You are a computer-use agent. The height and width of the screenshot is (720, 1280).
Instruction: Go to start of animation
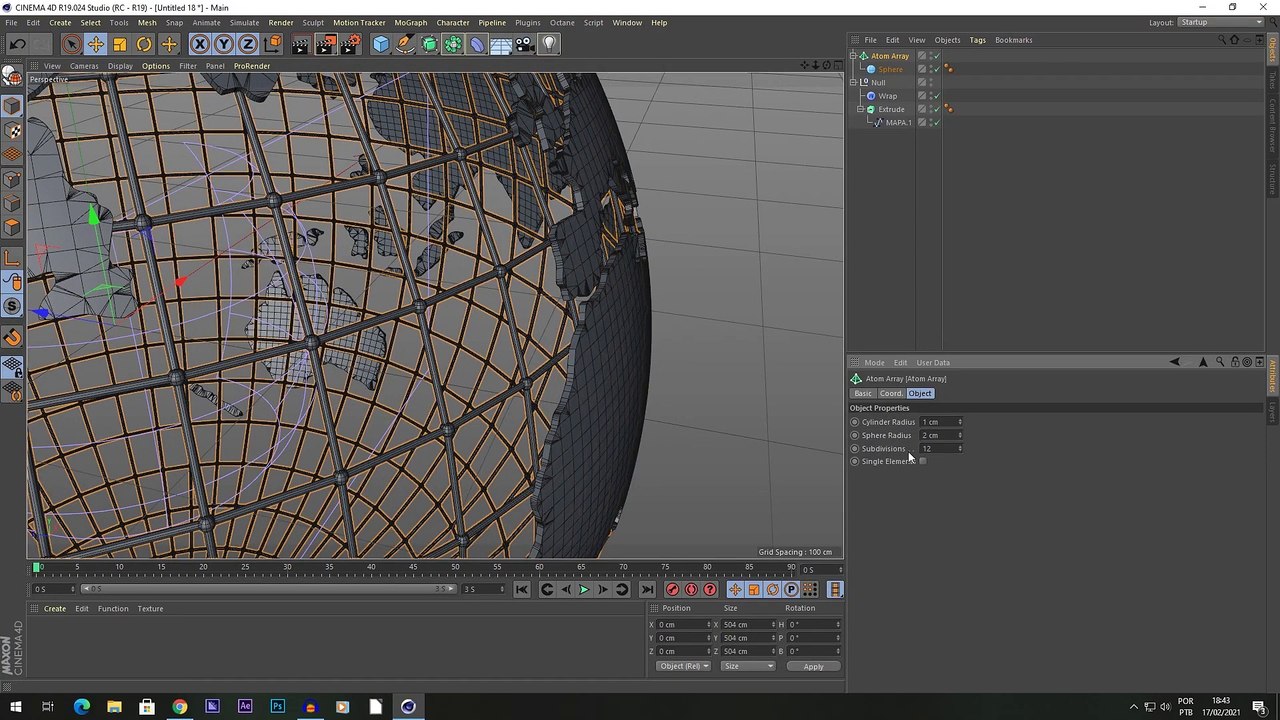point(522,590)
